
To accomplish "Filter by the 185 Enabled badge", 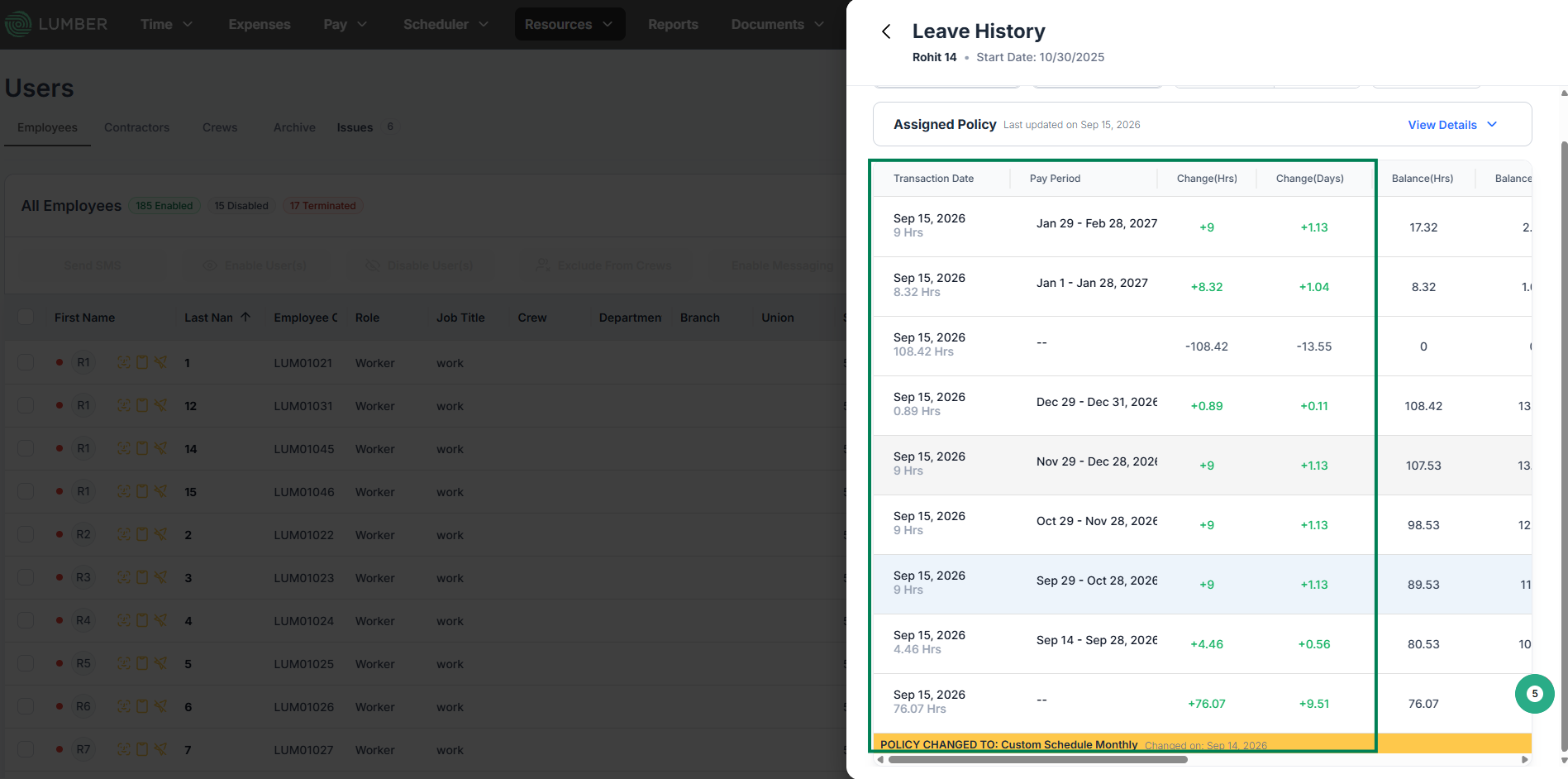I will point(164,206).
